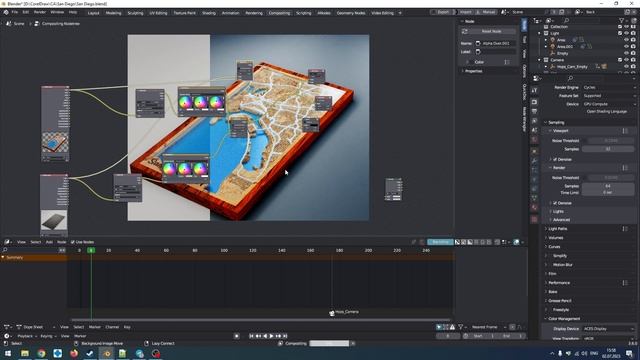Click the Hope_Cam_Empty object icon
Viewport: 640px width, 360px height.
coord(553,67)
